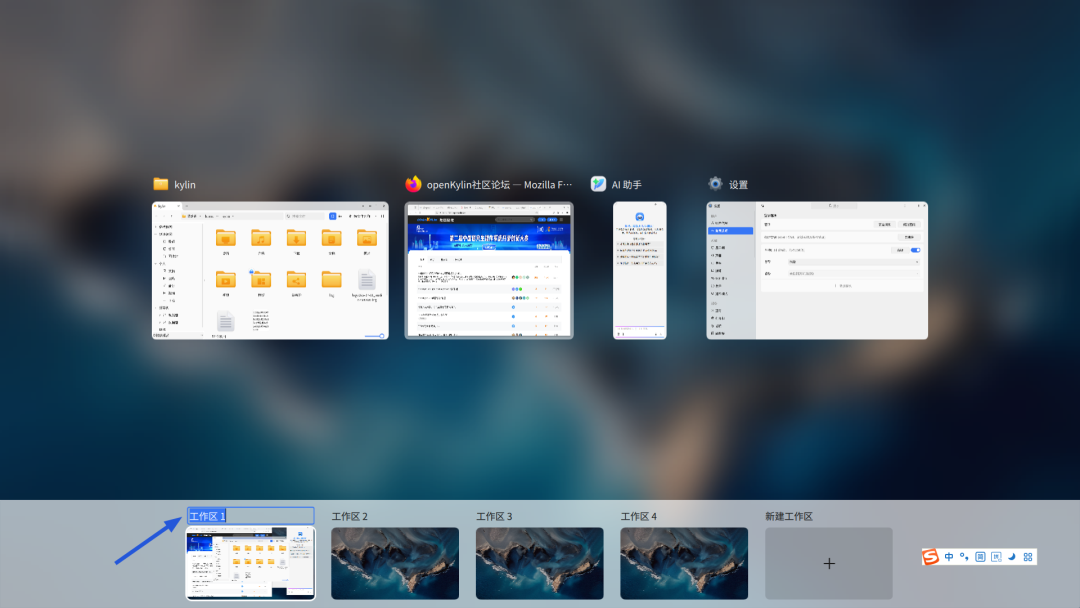Click the workspace grid icon in system tray
The width and height of the screenshot is (1080, 608).
pyautogui.click(x=1028, y=557)
